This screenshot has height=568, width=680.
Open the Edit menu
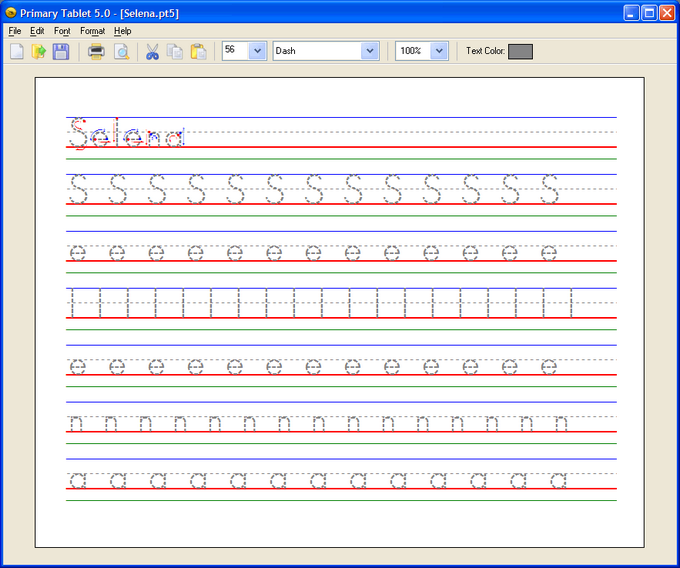[37, 31]
